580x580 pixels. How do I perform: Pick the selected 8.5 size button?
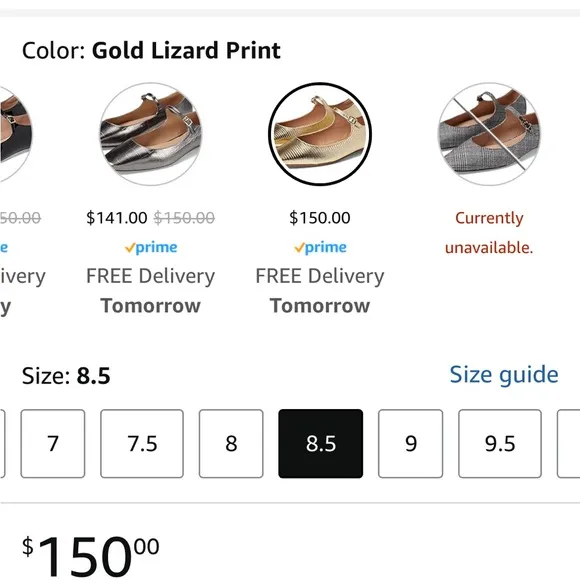321,444
